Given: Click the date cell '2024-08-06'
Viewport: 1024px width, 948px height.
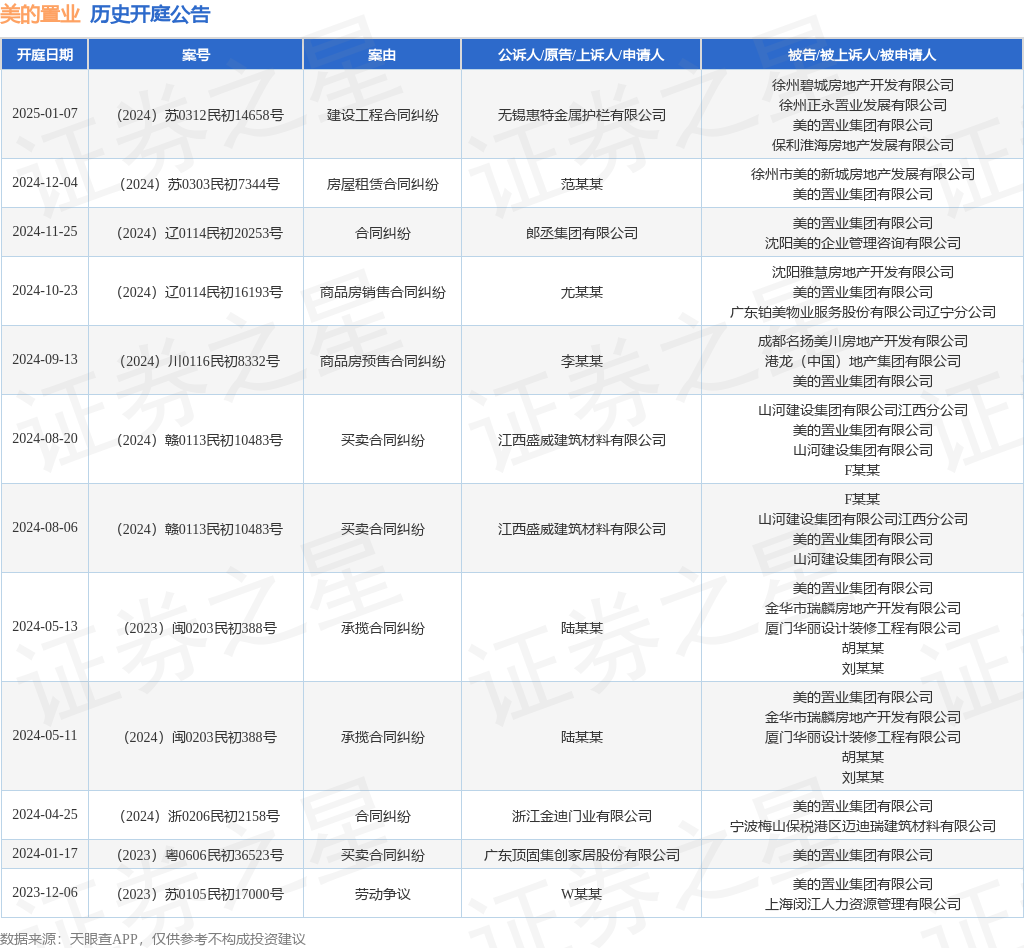Looking at the screenshot, I should click(44, 528).
